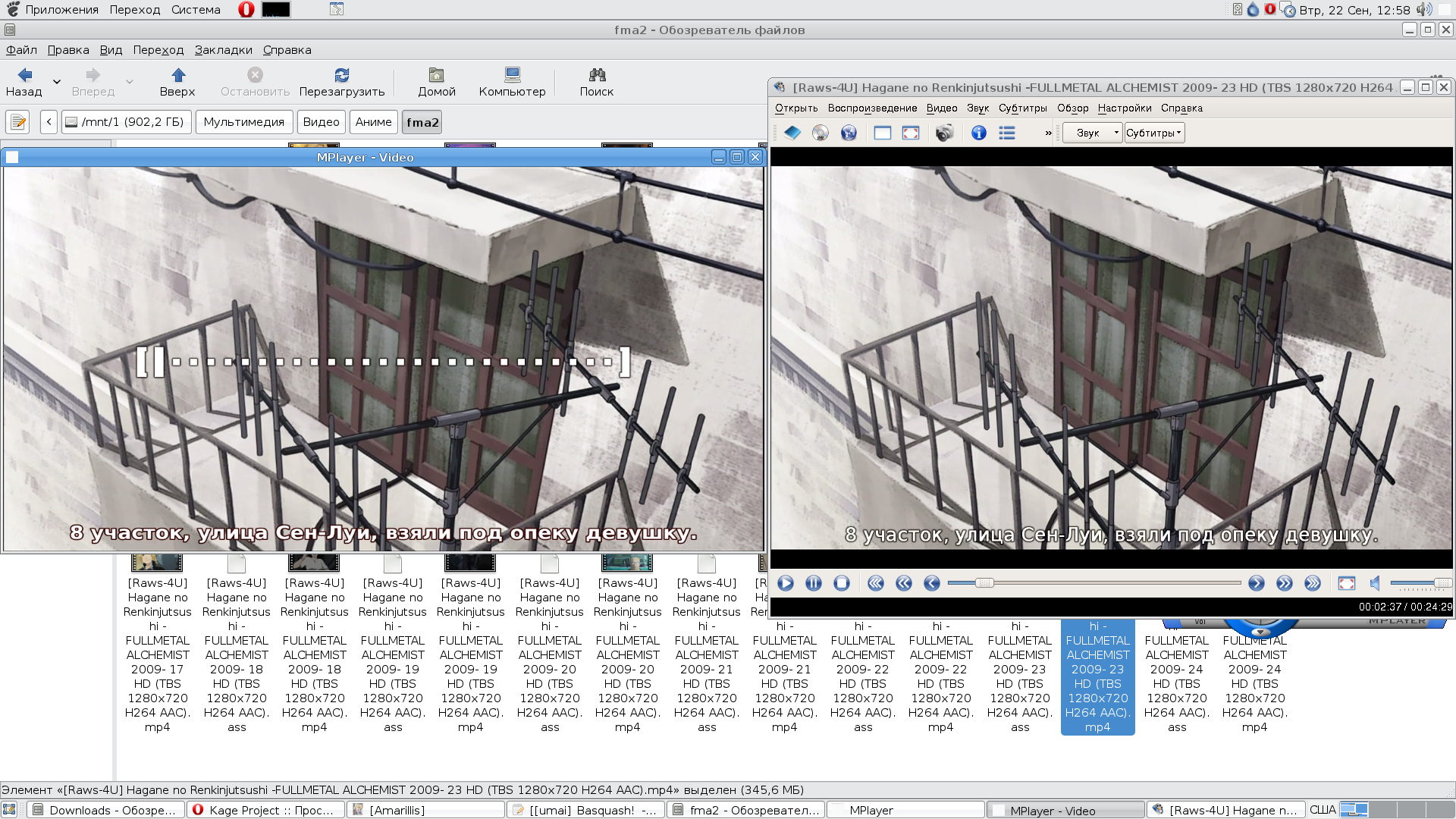
Task: Open the Воспроизведение menu
Action: [872, 108]
